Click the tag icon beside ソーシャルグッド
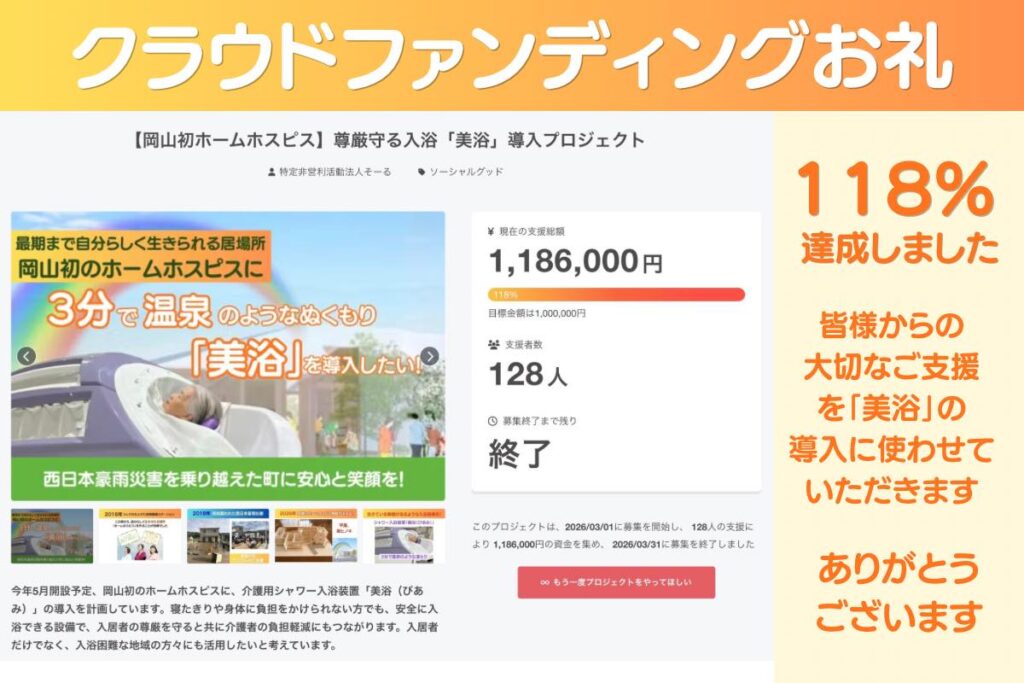 pos(421,172)
